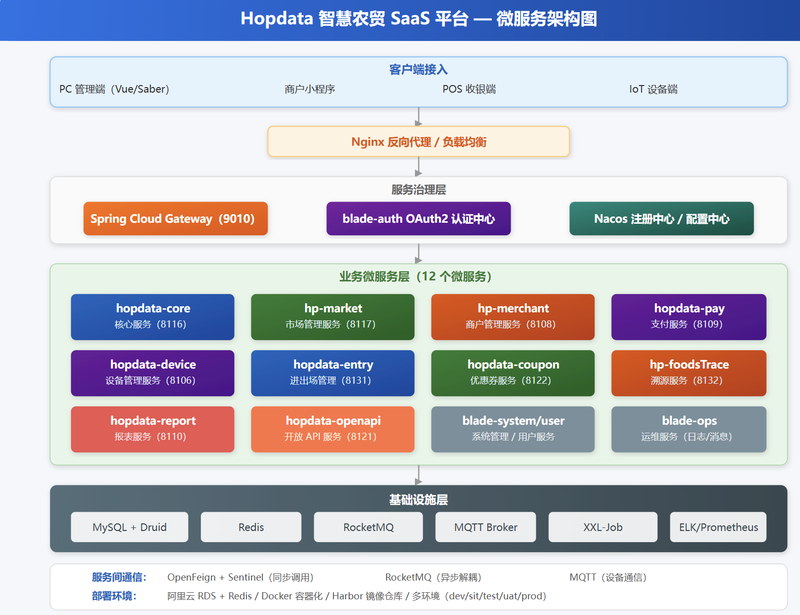
Task: Select the Redis infrastructure box
Action: (x=251, y=527)
